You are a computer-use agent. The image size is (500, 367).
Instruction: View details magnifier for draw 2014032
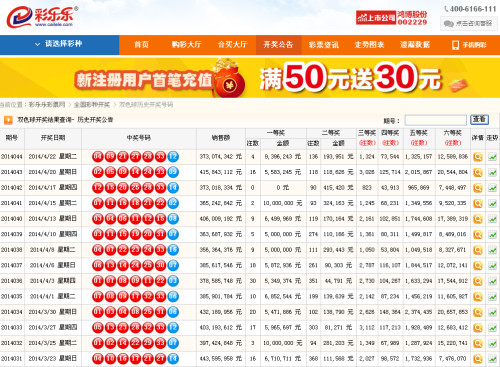[478, 343]
